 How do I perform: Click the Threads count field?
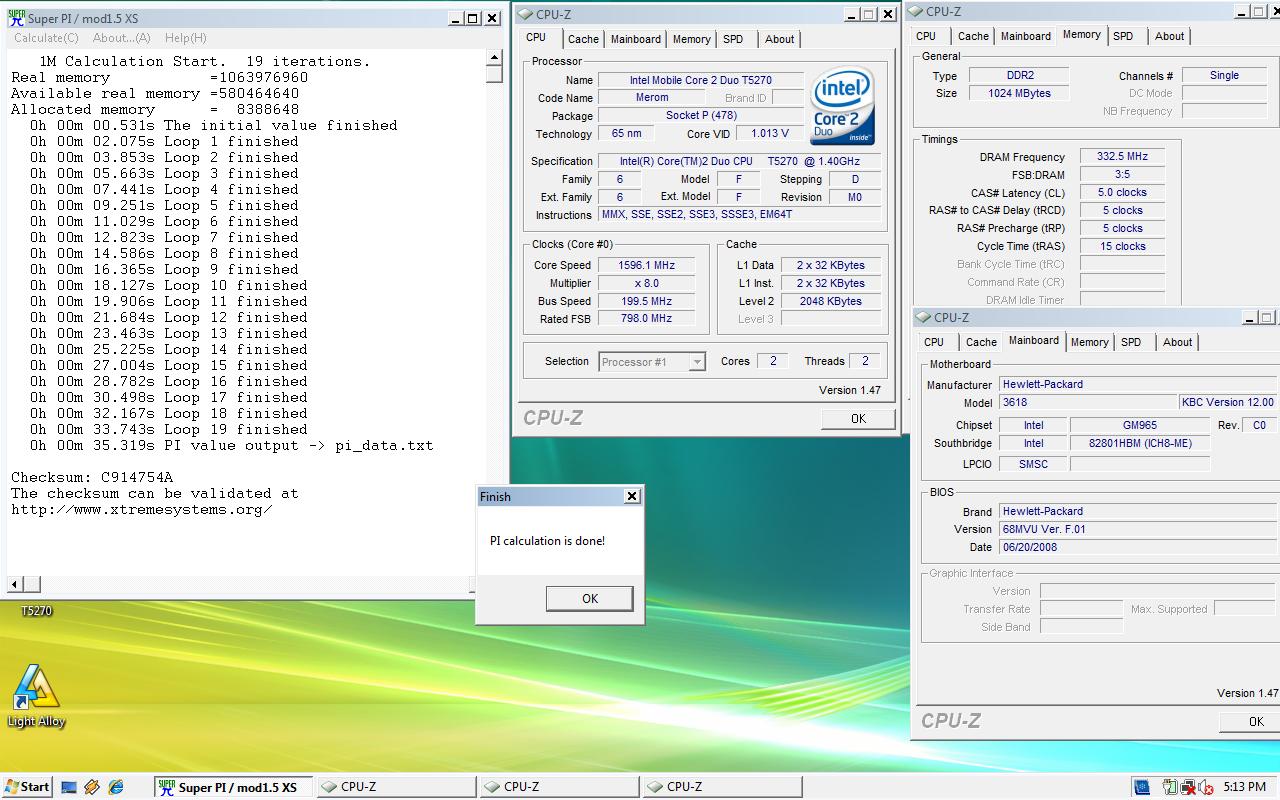pyautogui.click(x=865, y=361)
